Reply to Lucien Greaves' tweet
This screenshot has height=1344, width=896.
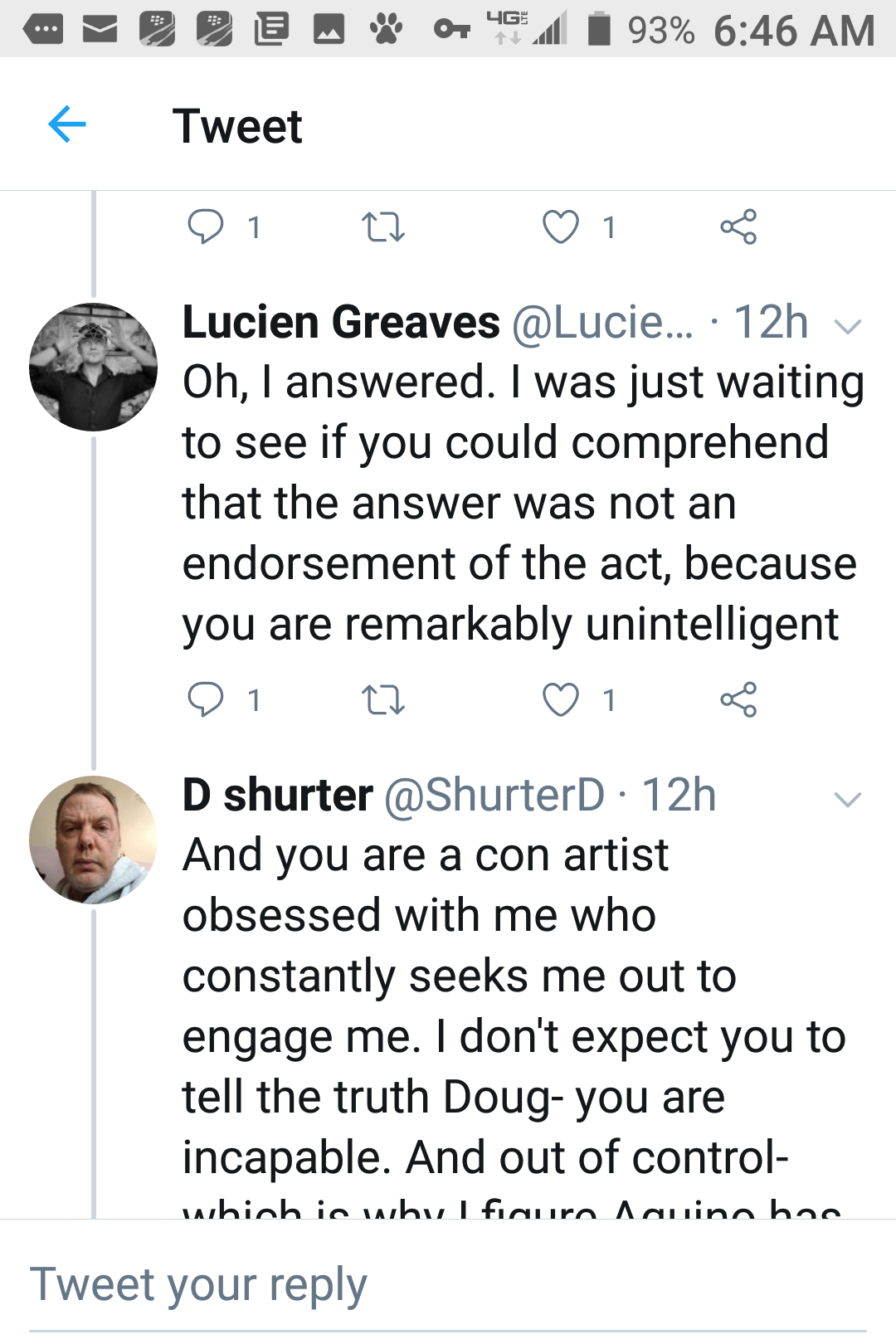pos(205,699)
